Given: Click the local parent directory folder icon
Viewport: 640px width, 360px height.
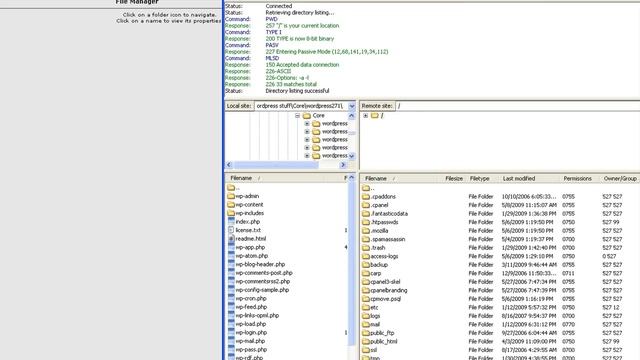Looking at the screenshot, I should coord(231,188).
